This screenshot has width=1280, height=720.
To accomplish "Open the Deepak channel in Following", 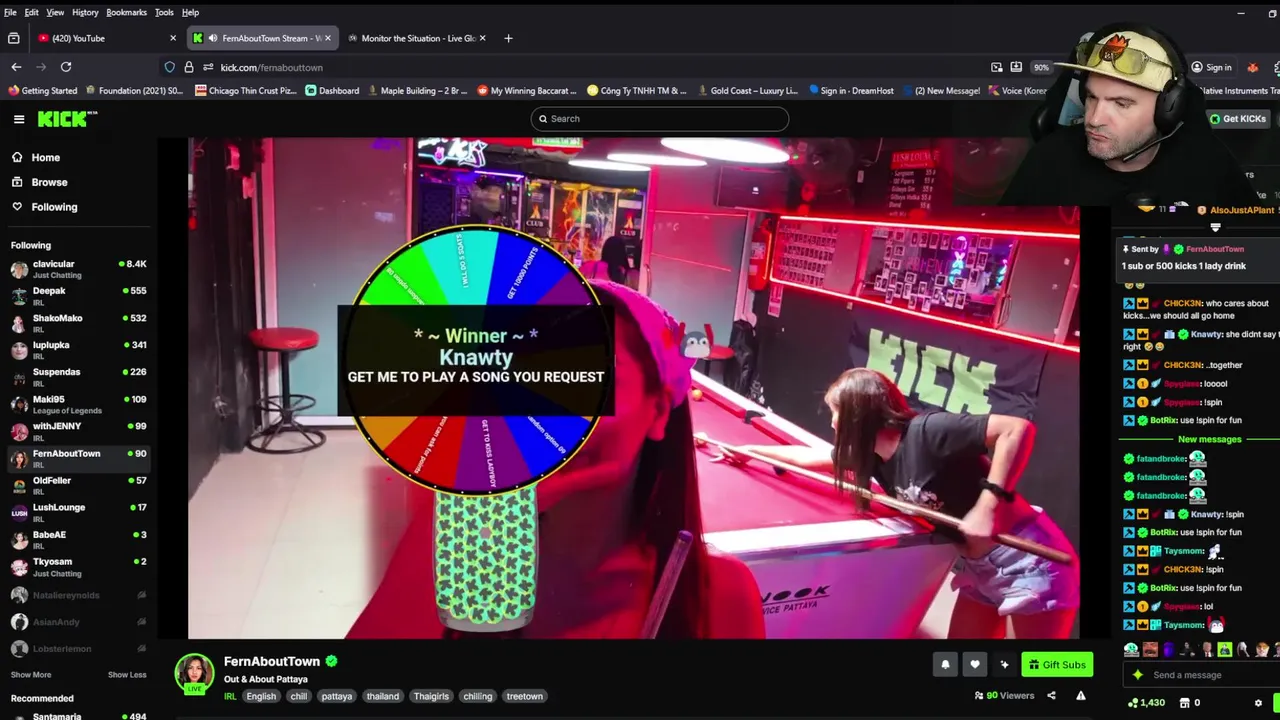I will pyautogui.click(x=78, y=296).
